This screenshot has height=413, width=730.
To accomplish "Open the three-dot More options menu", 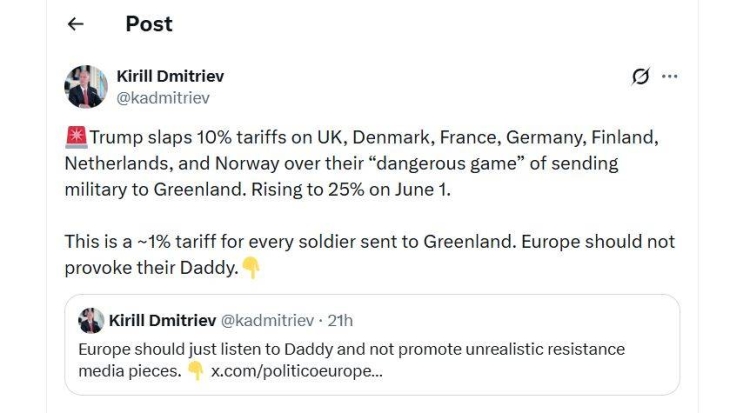I will click(x=670, y=77).
